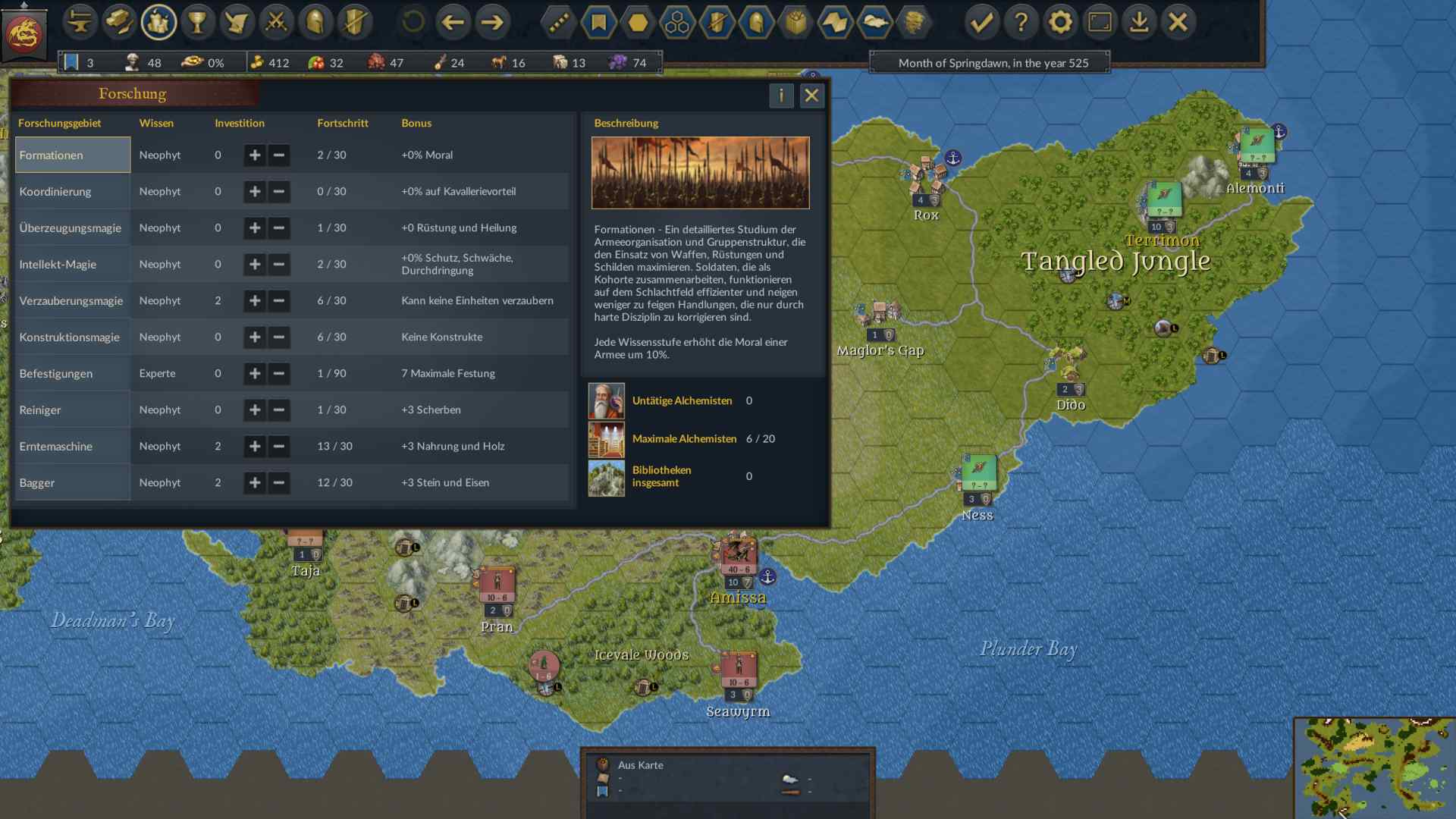Toggle the banner flags map overlay
Viewport: 1456px width, 819px height.
(598, 22)
